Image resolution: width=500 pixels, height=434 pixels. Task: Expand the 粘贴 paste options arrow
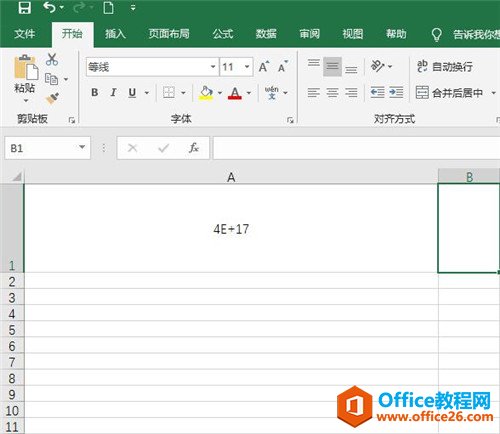(26, 100)
